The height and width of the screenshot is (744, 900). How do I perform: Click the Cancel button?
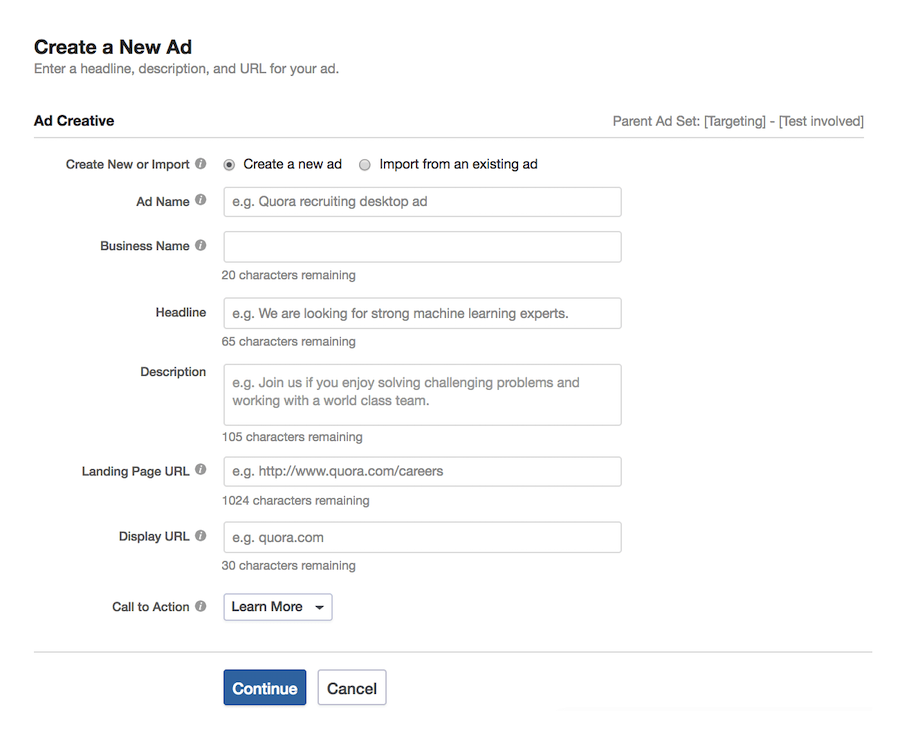(352, 688)
